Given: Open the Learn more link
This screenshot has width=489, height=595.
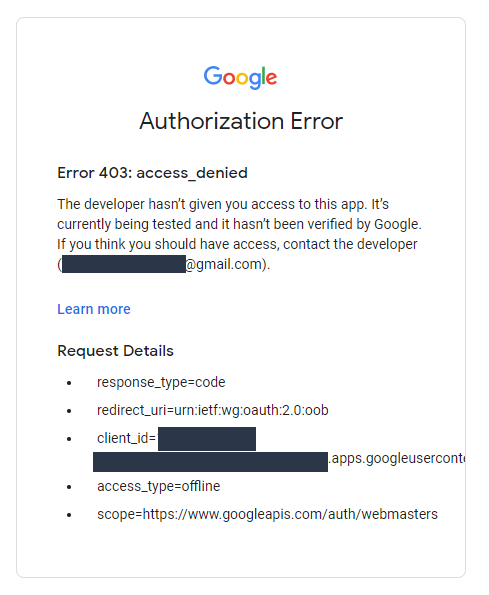Looking at the screenshot, I should (x=94, y=309).
